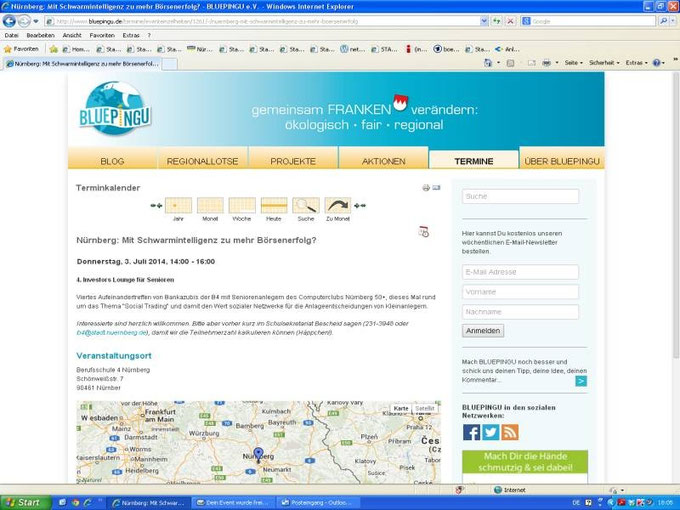Open the Extras dropdown in command bar
The height and width of the screenshot is (510, 680).
(x=636, y=63)
